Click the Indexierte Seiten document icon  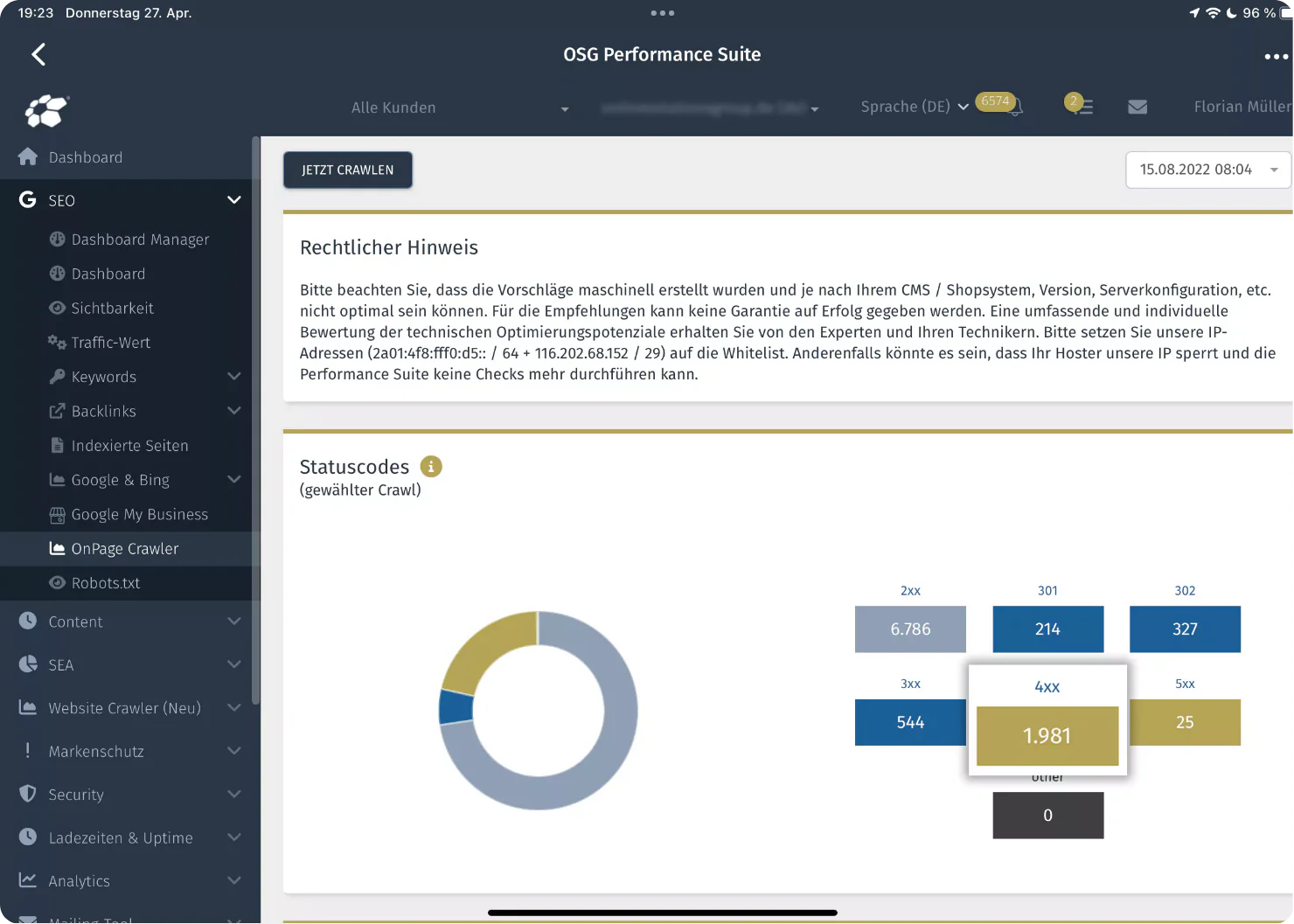pyautogui.click(x=57, y=445)
